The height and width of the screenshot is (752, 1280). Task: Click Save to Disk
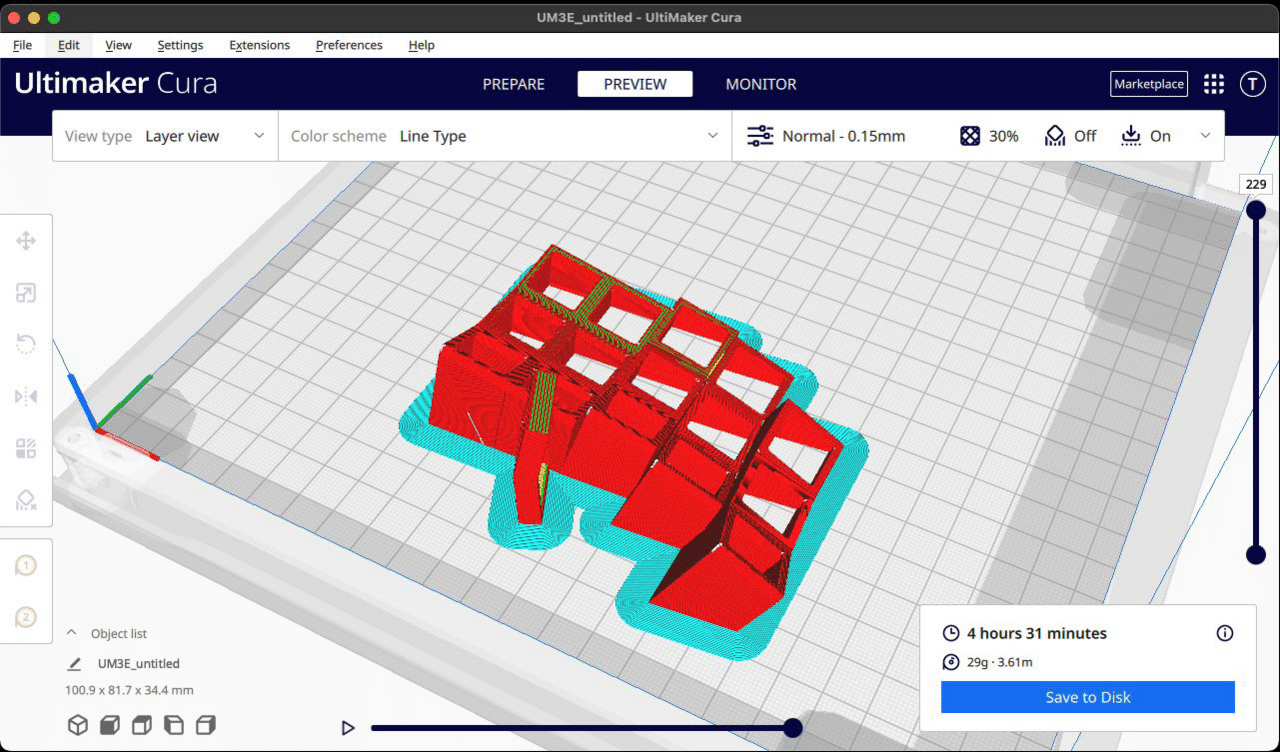click(1088, 697)
